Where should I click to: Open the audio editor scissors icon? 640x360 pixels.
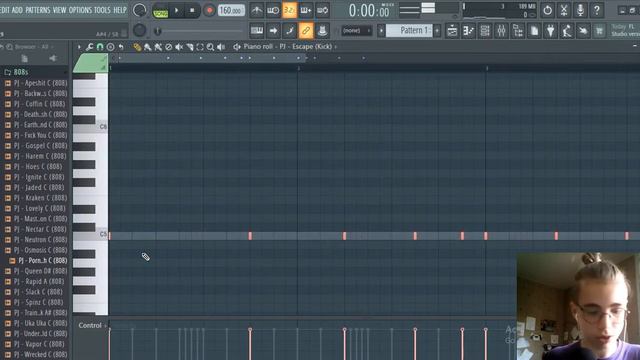[x=564, y=10]
